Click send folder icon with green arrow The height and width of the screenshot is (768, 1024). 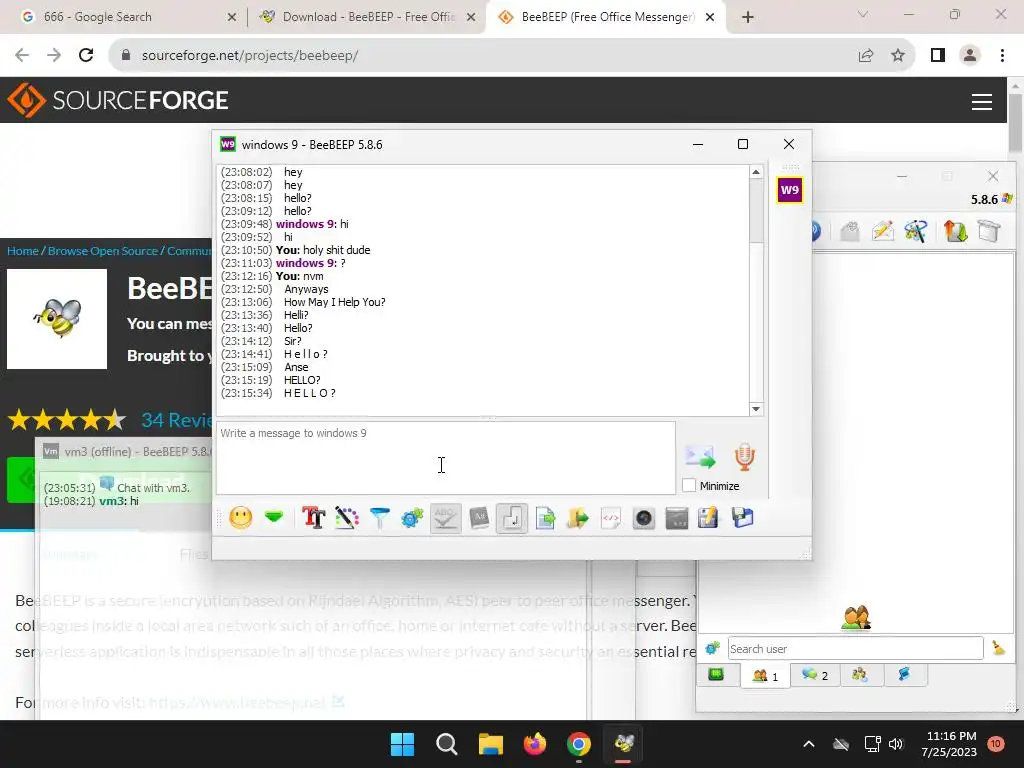[x=578, y=519]
